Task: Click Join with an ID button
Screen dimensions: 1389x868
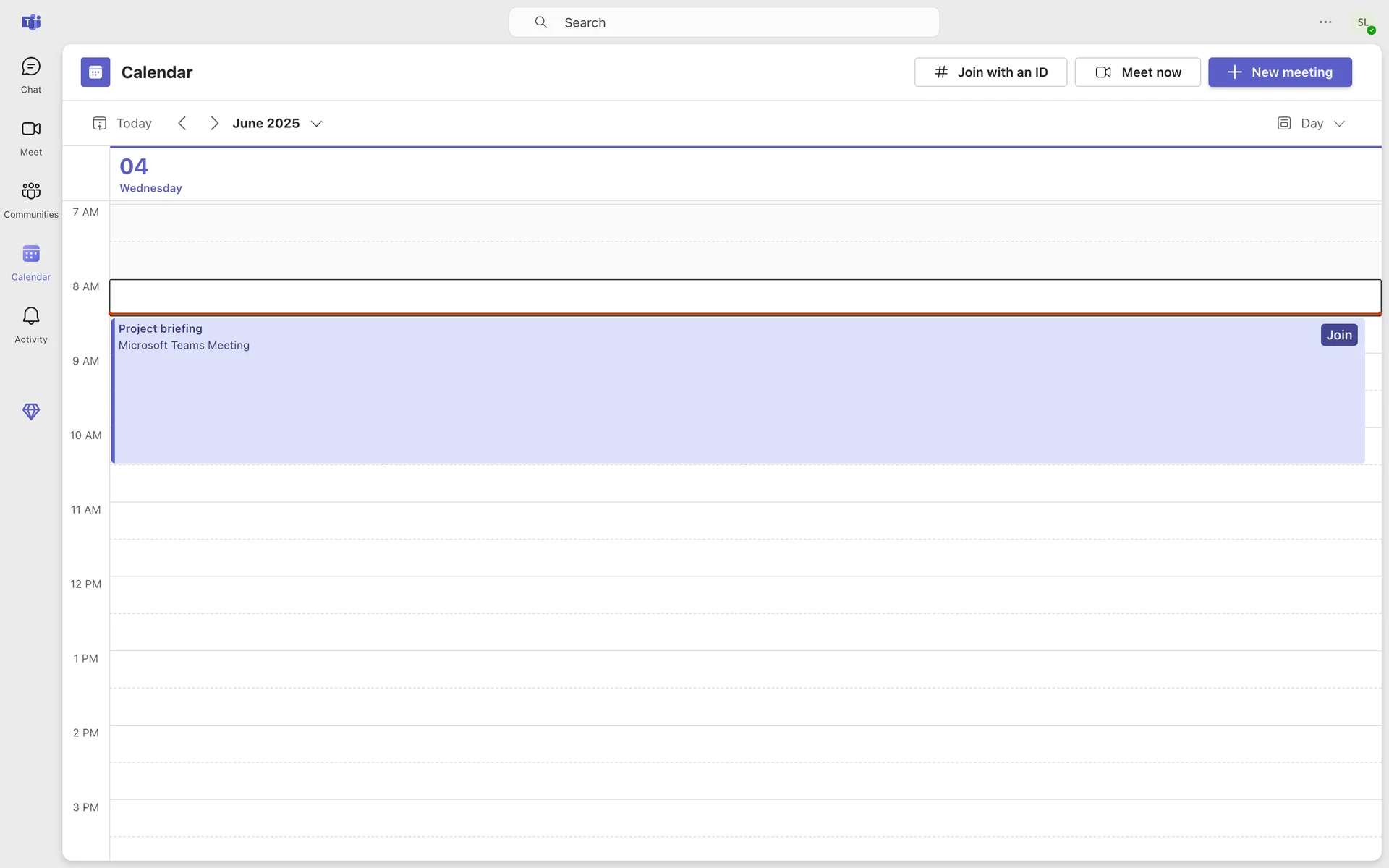Action: pyautogui.click(x=990, y=72)
